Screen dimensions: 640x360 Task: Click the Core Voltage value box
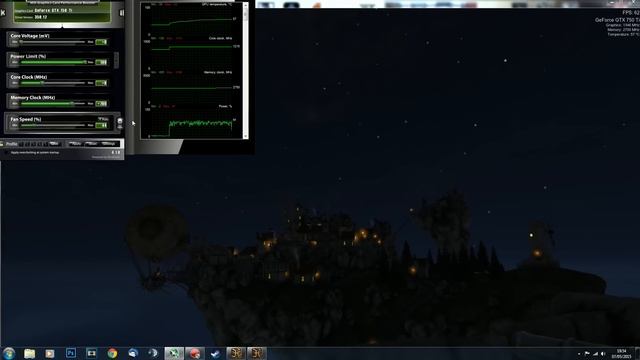[x=101, y=42]
